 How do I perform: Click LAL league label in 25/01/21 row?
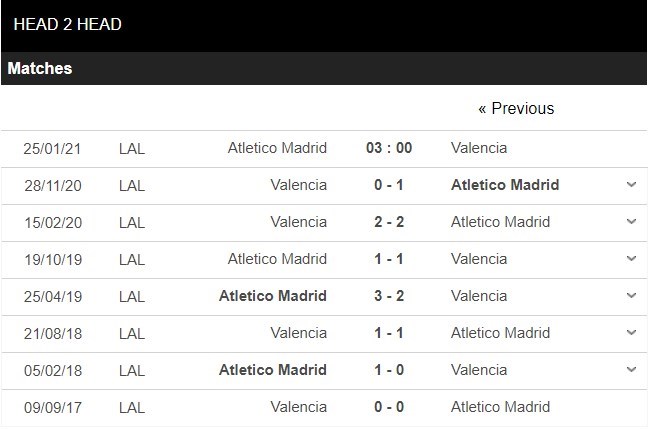(x=131, y=148)
